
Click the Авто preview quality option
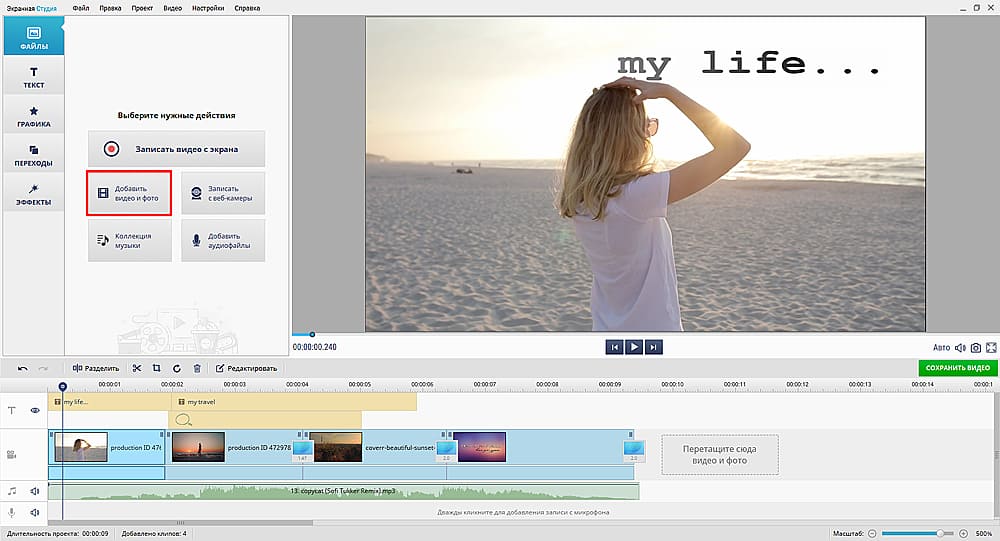click(941, 348)
